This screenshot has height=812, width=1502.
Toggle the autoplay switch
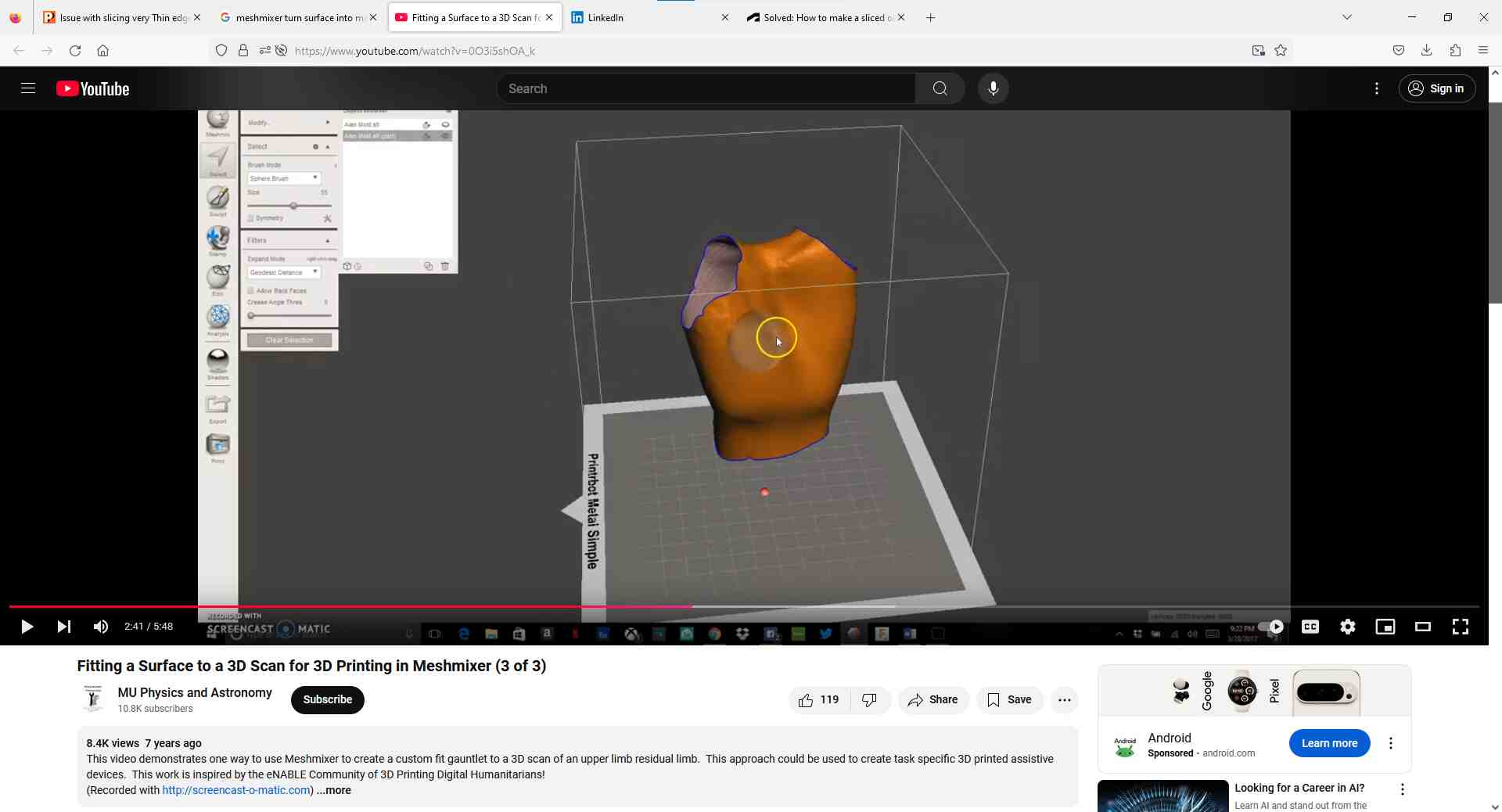(1270, 627)
